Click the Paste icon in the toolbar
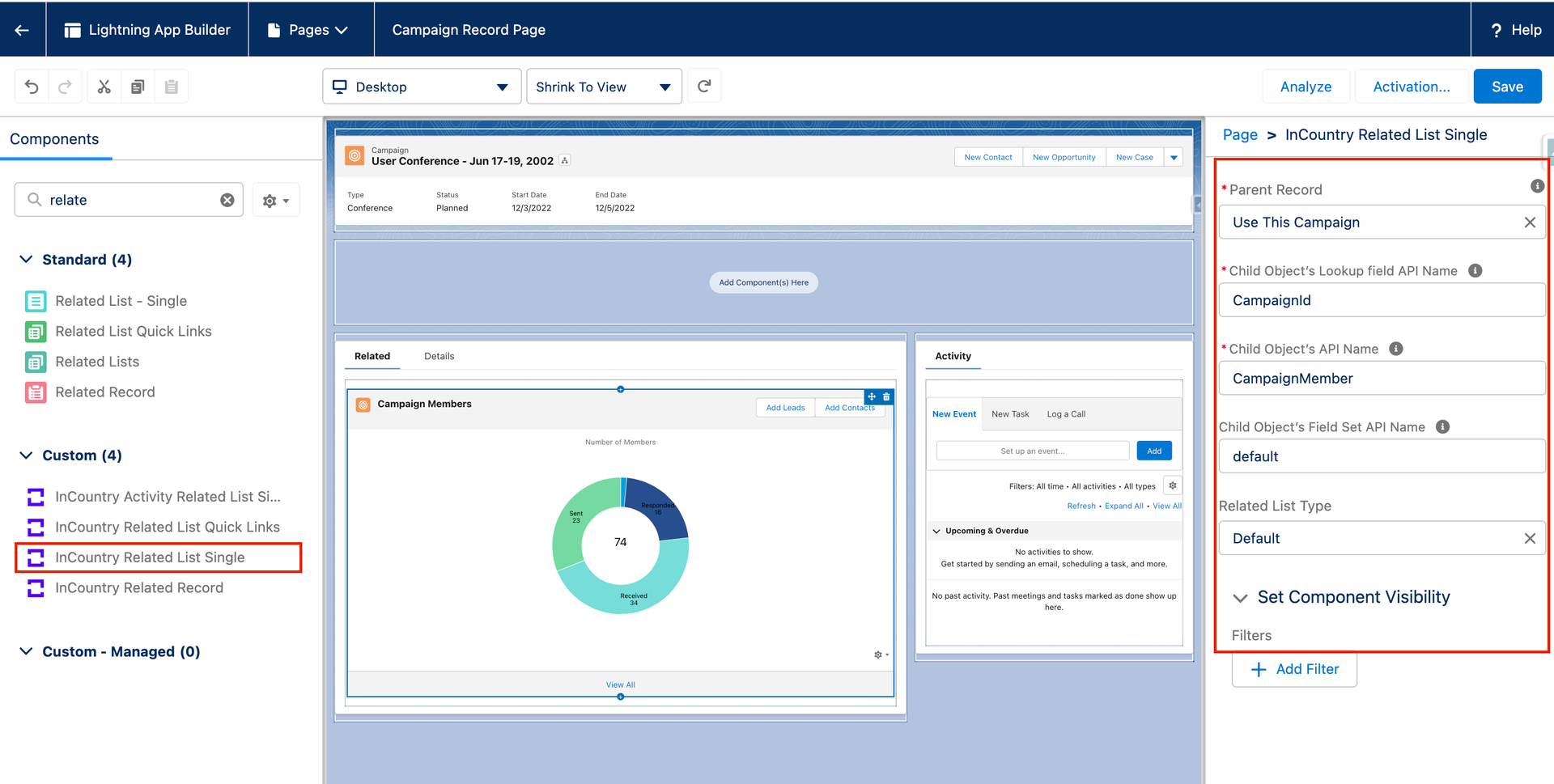 171,86
